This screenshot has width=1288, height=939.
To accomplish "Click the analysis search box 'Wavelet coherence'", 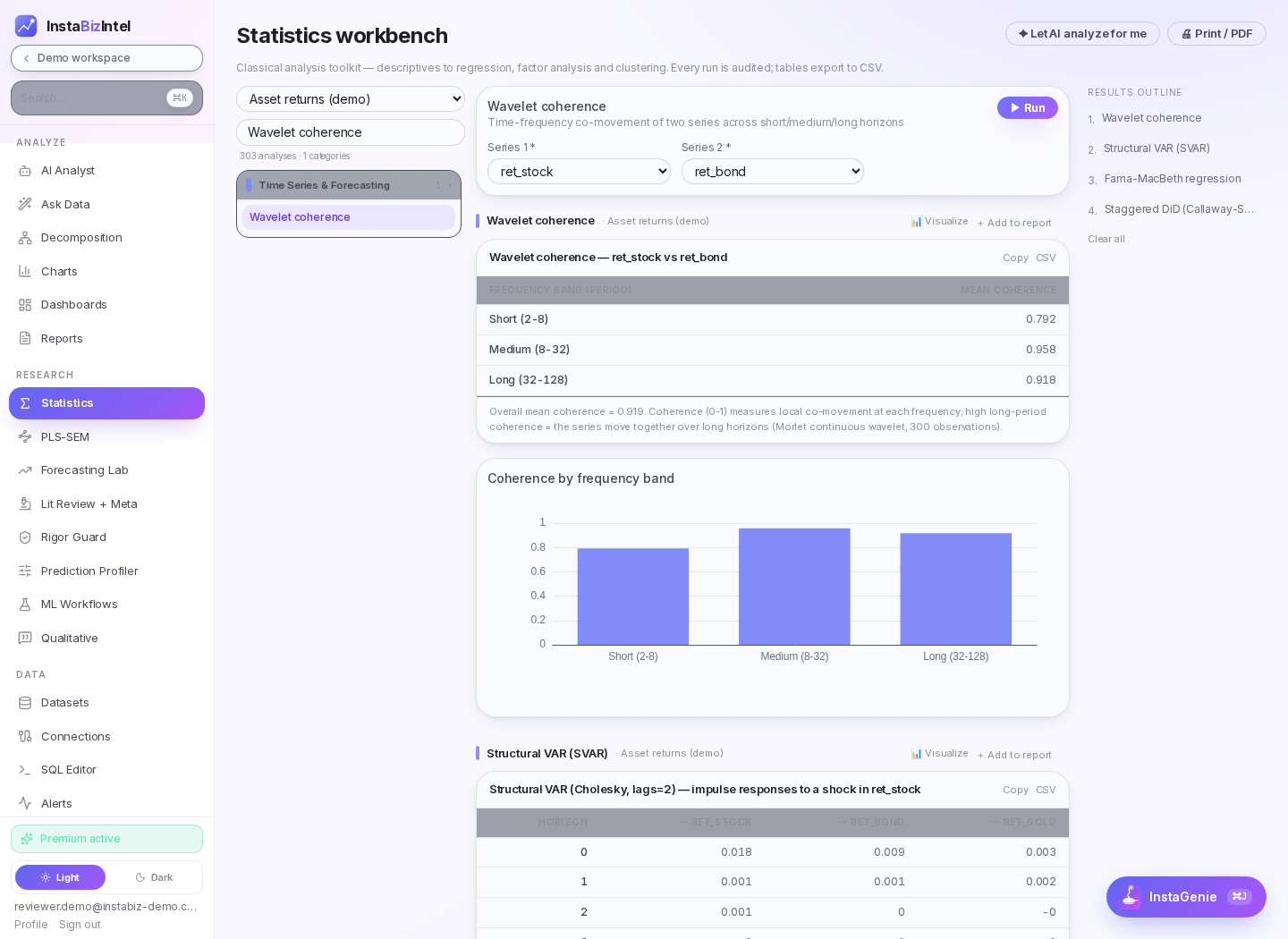I will pos(351,132).
